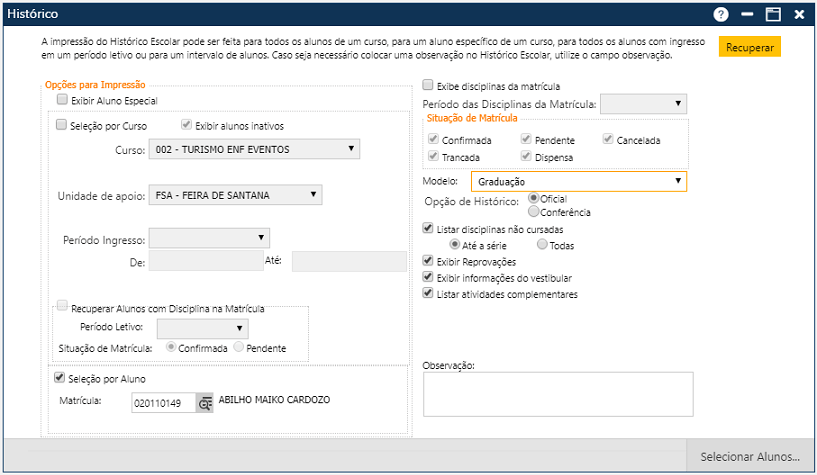Click the Matrícula search lookup icon
The width and height of the screenshot is (817, 475).
pos(205,402)
